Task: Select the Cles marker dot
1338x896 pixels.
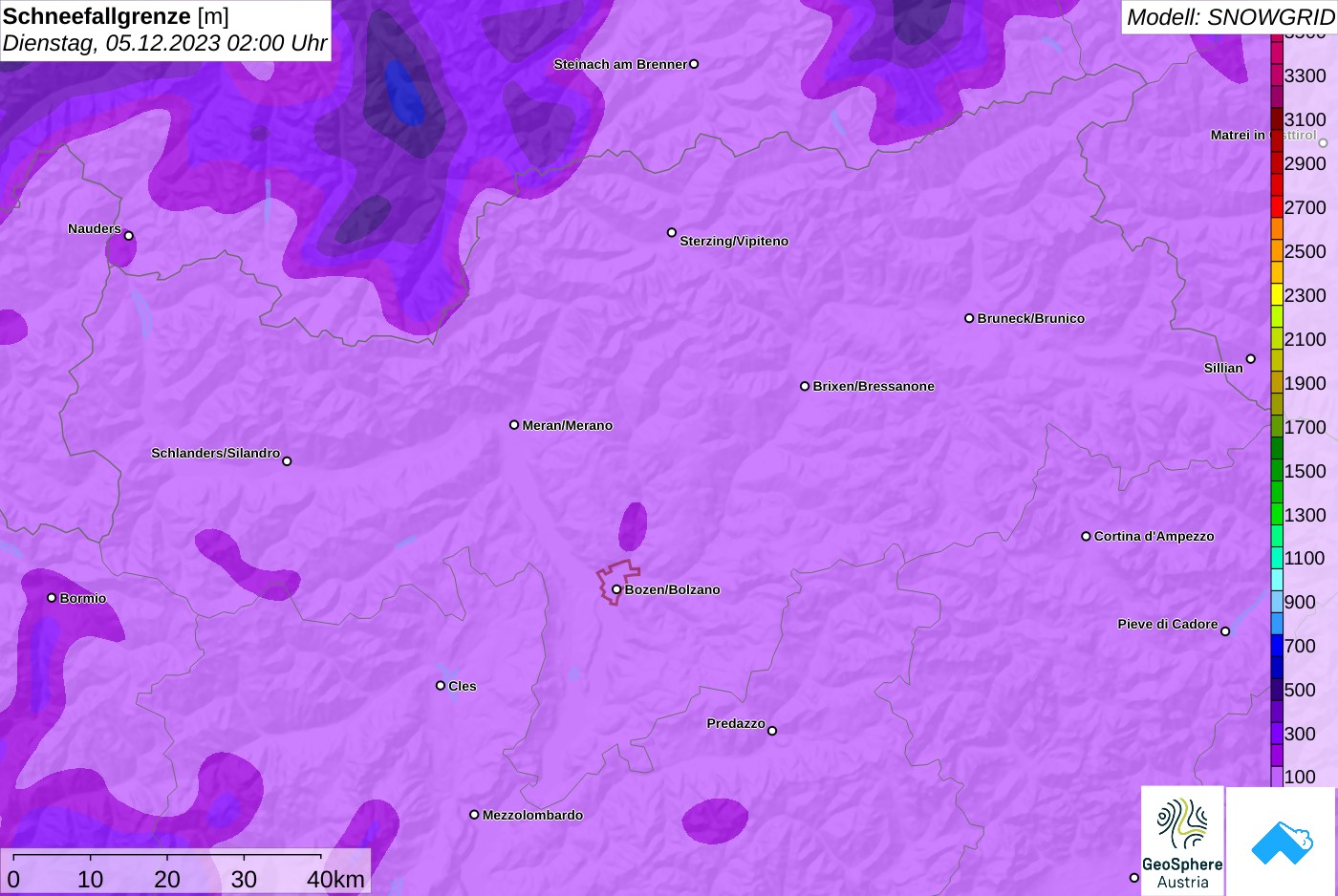Action: point(441,686)
